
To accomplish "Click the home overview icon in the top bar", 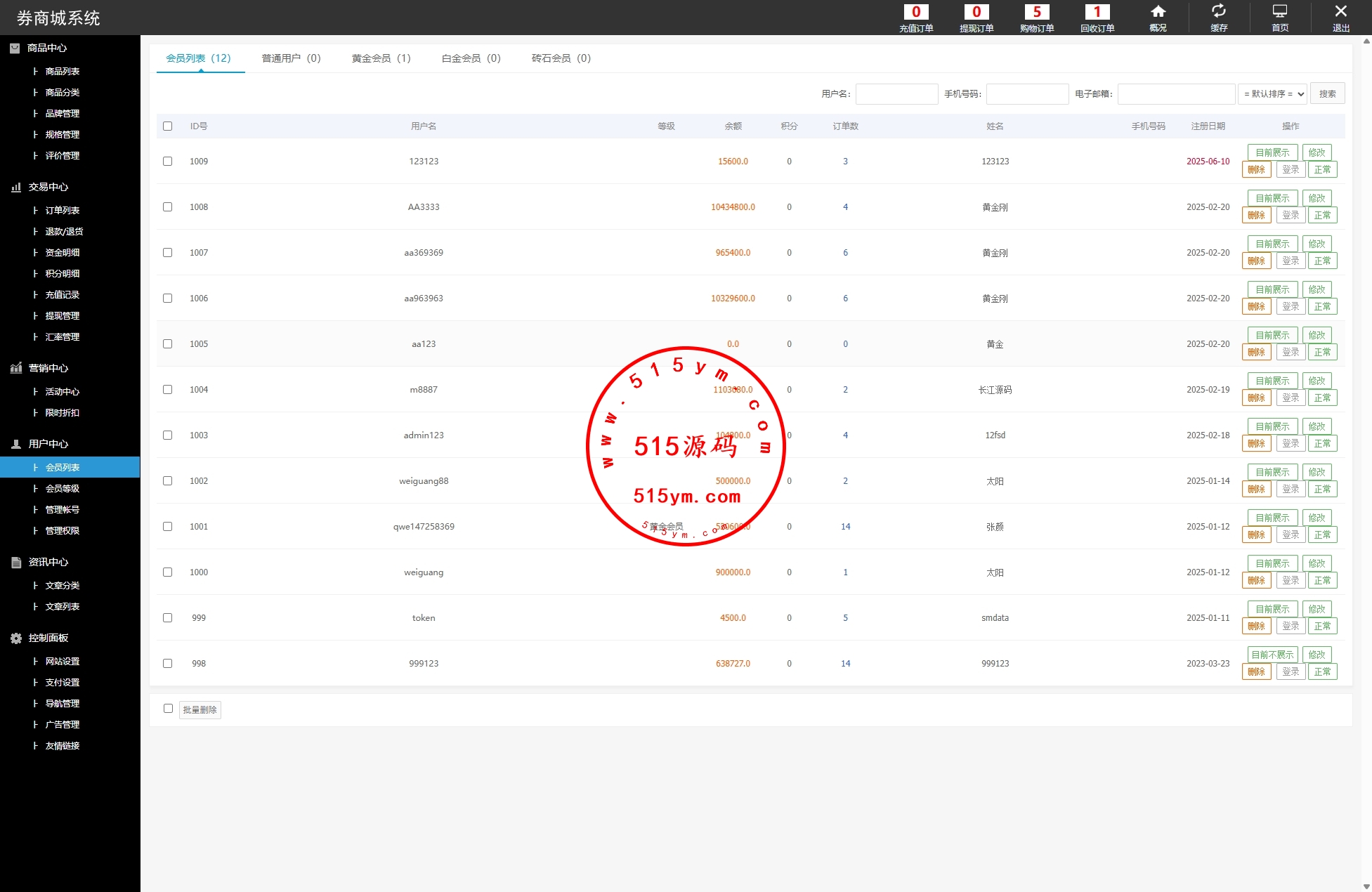I will click(1158, 17).
